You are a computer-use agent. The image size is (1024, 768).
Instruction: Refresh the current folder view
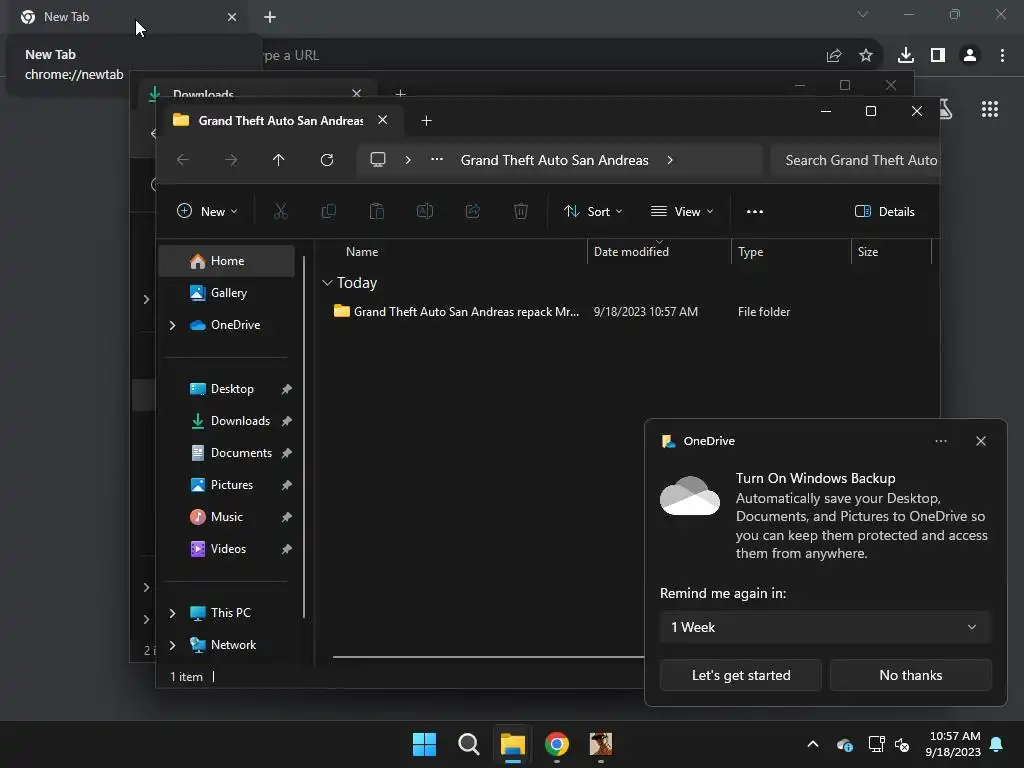coord(327,160)
